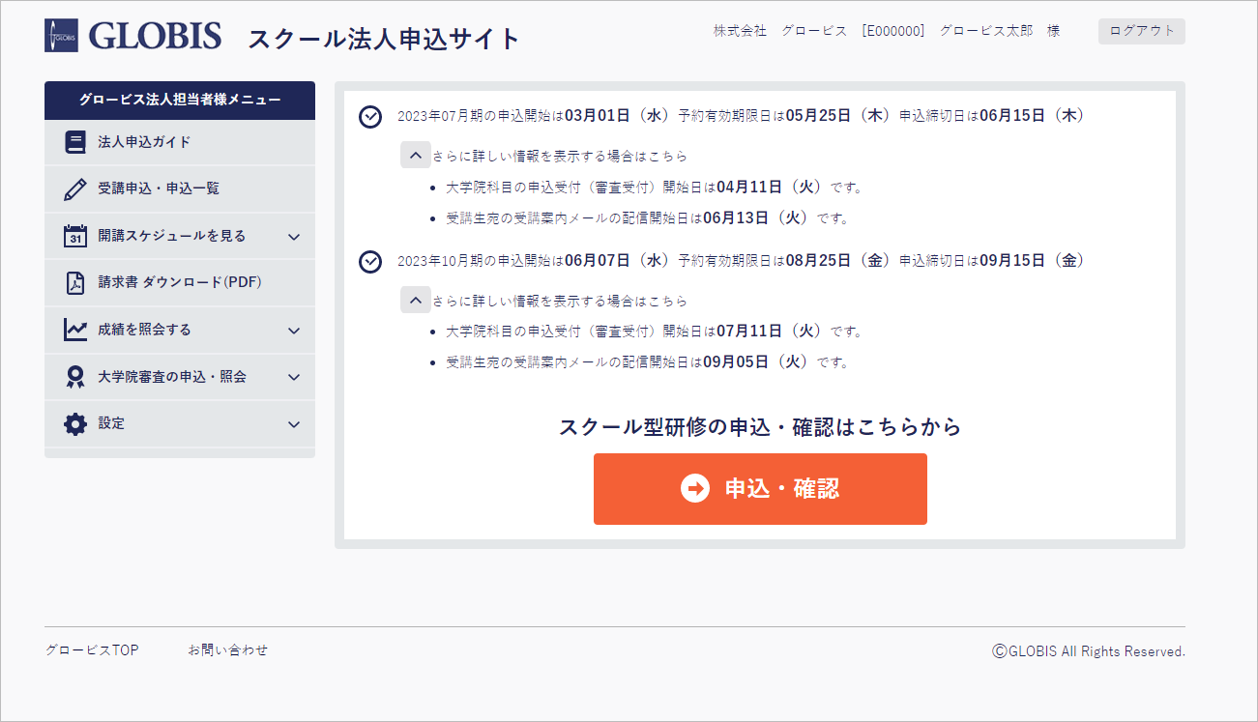
Task: Expand the 成績を照会する chevron
Action: 294,330
